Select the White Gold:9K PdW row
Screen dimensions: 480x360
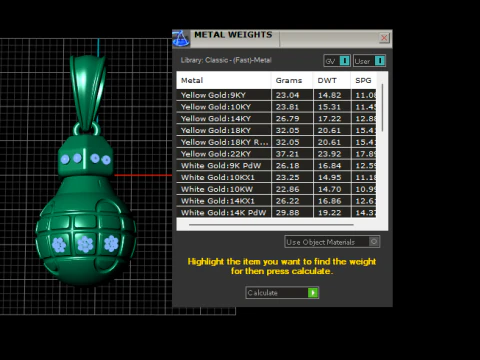[x=276, y=165]
